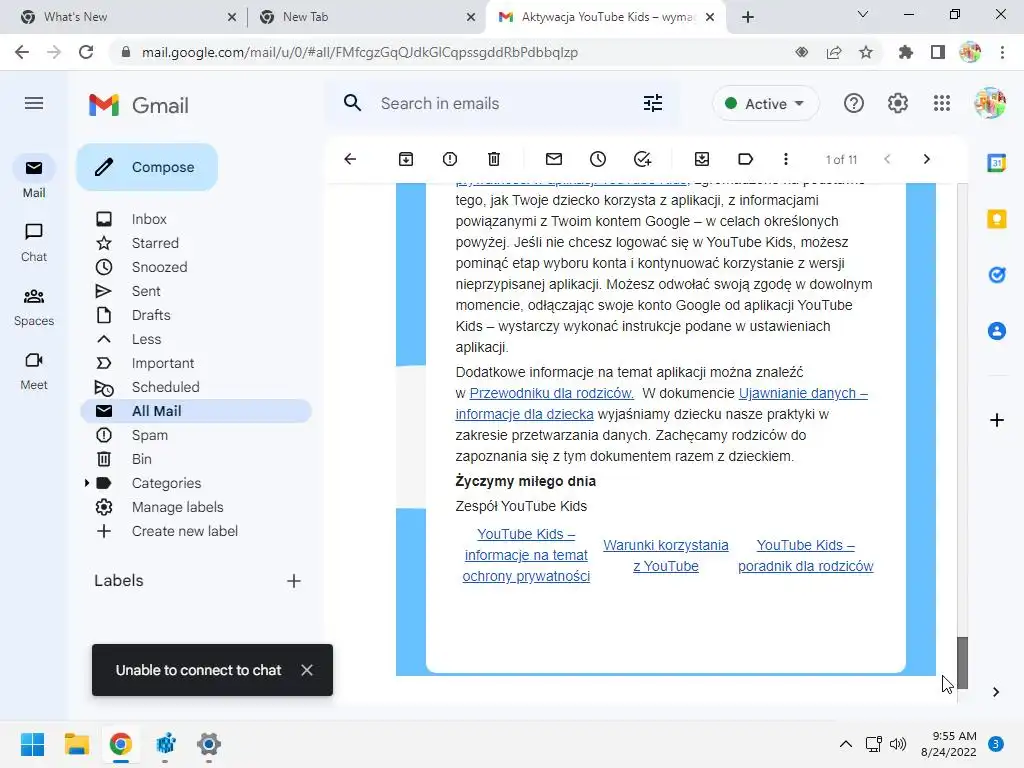Archive this email

[406, 159]
